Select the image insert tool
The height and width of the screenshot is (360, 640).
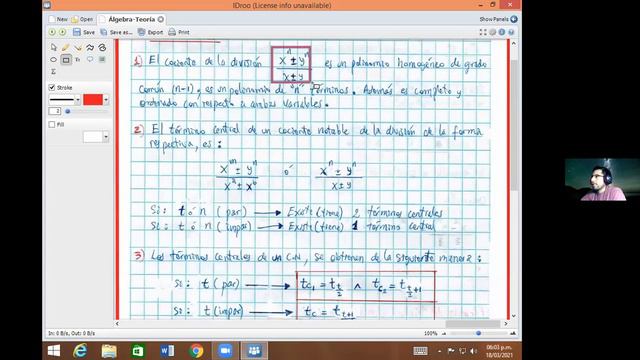coord(102,60)
